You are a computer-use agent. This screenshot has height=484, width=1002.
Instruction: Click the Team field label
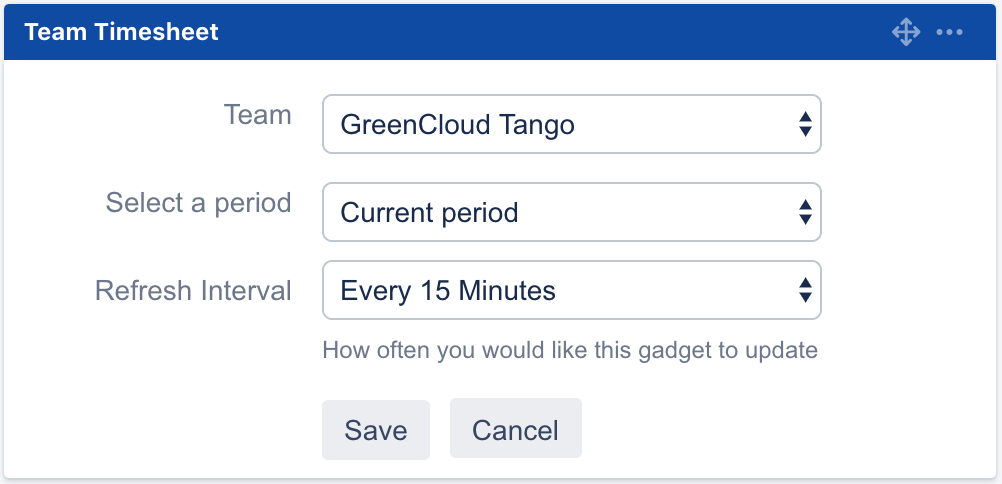click(258, 115)
